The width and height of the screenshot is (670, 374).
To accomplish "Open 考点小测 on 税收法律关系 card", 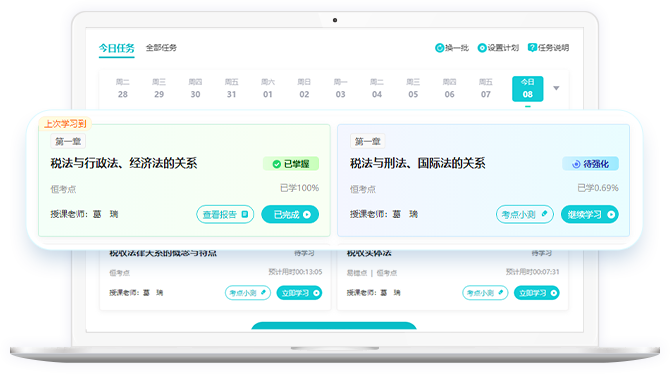I will (x=248, y=293).
